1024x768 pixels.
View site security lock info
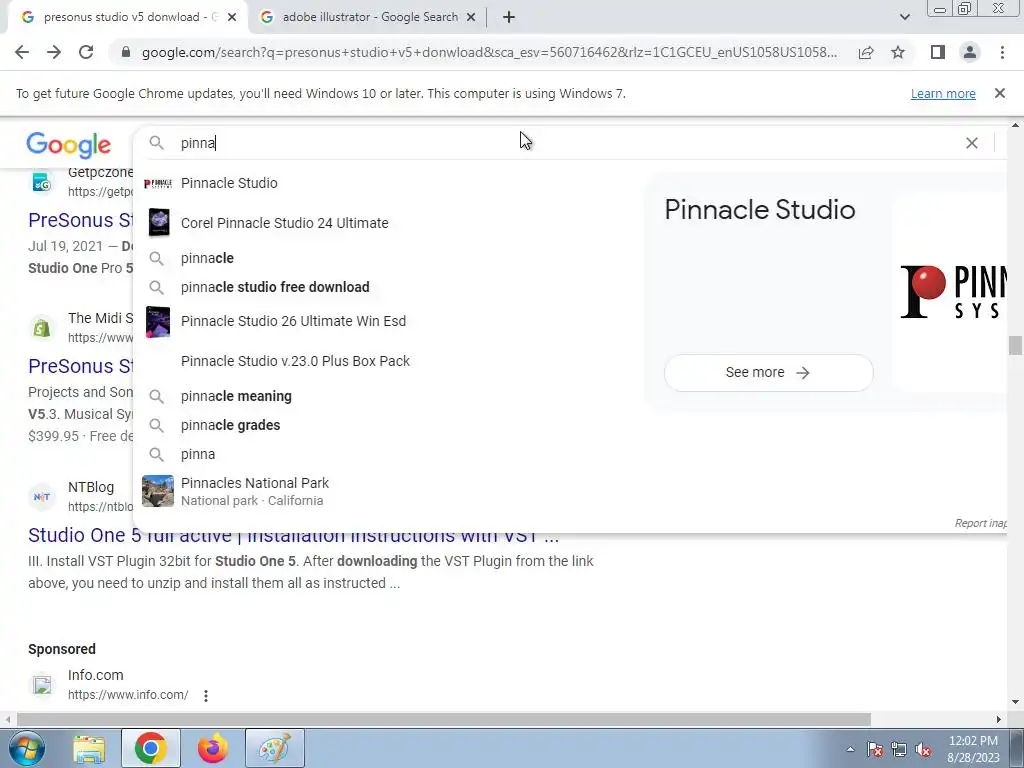pyautogui.click(x=126, y=52)
